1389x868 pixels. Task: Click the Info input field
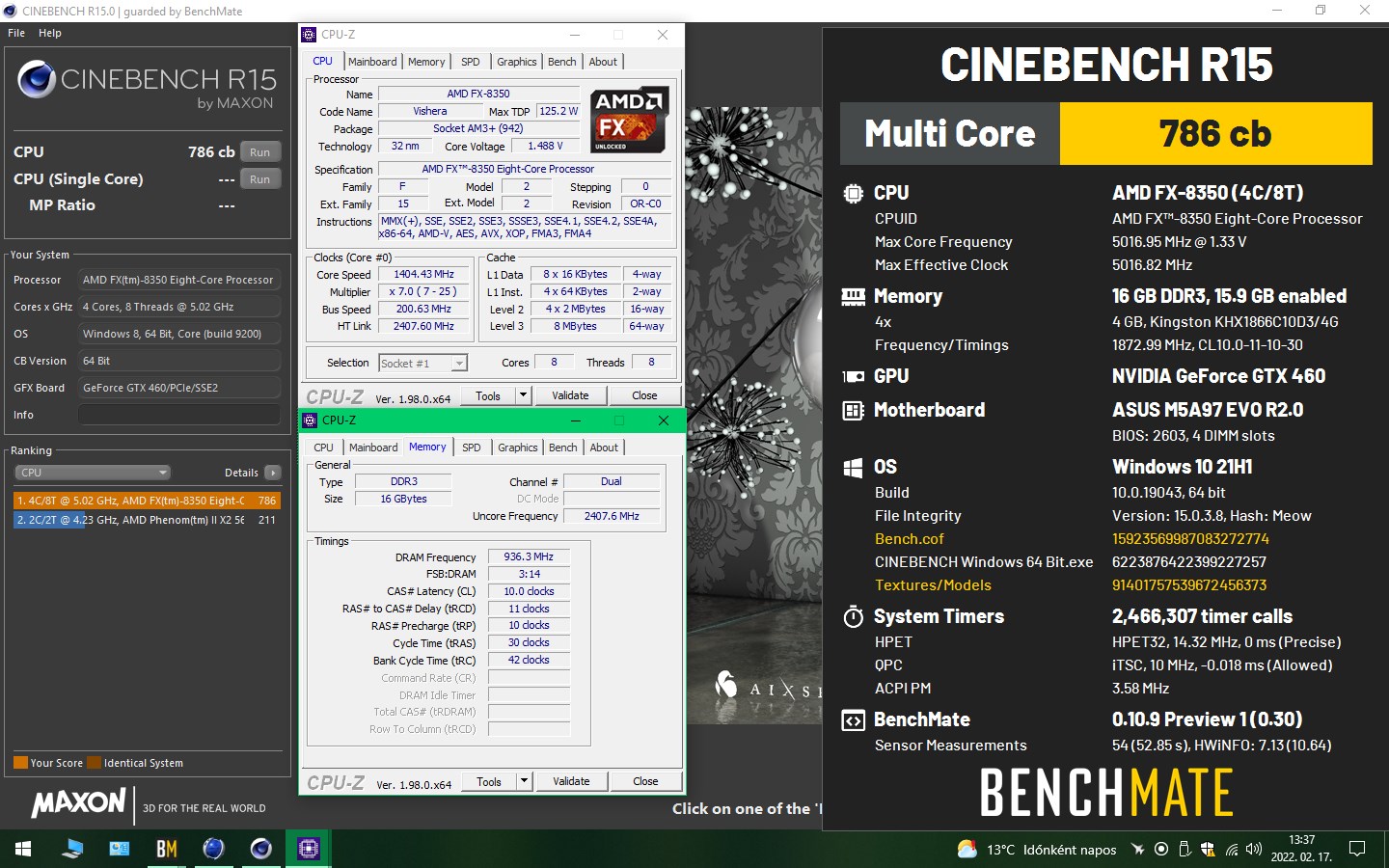tap(179, 415)
